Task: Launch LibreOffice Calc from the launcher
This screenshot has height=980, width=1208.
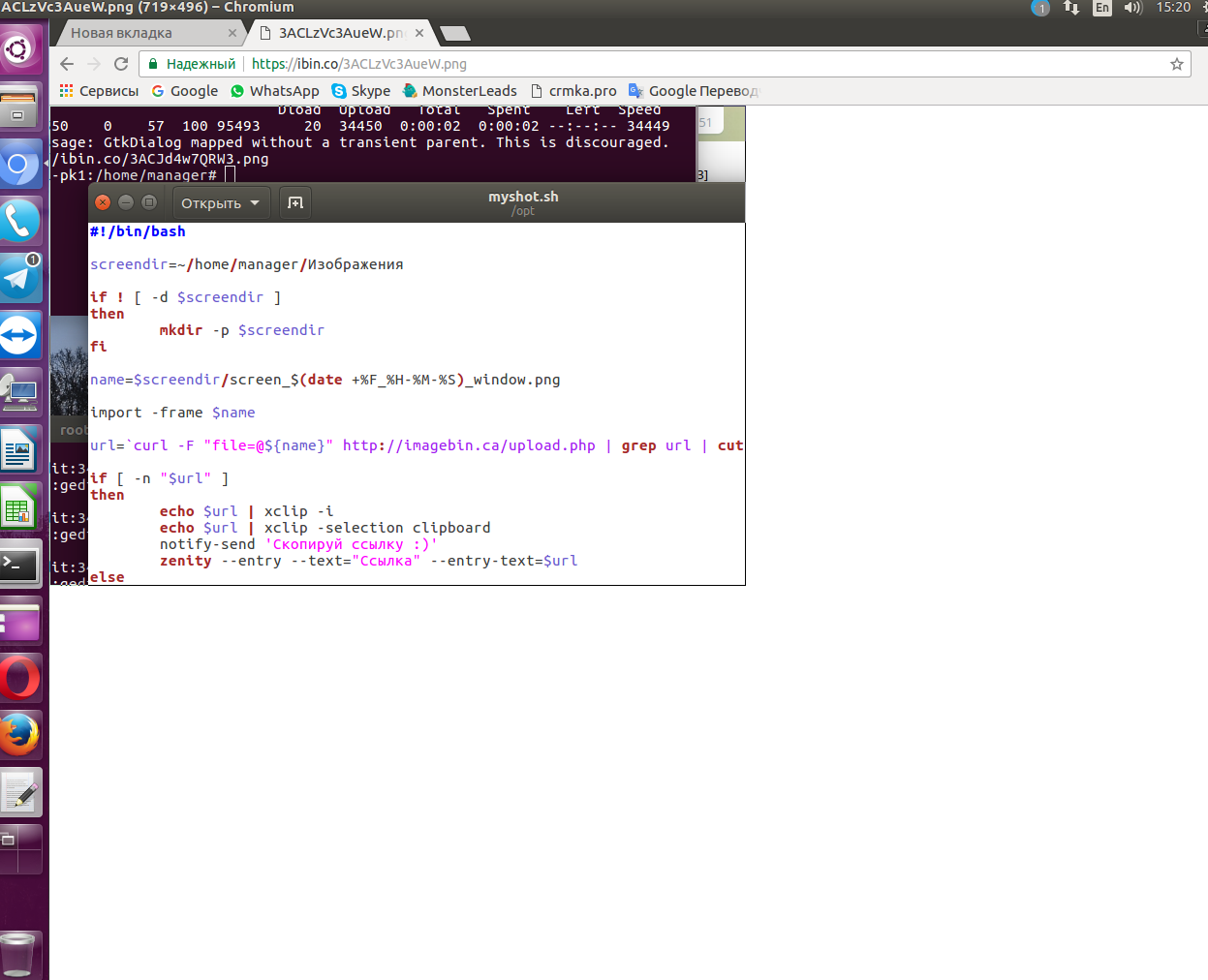Action: [x=19, y=506]
